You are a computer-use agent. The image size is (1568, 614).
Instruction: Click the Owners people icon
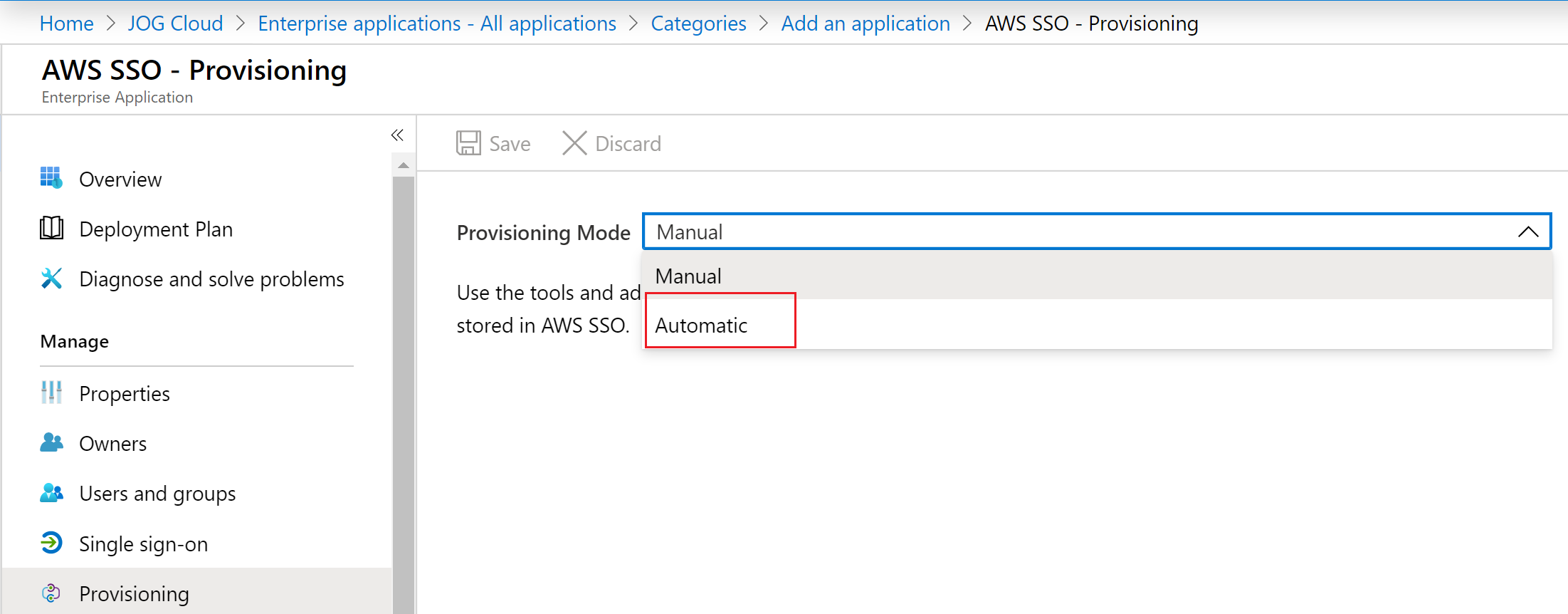pyautogui.click(x=51, y=443)
